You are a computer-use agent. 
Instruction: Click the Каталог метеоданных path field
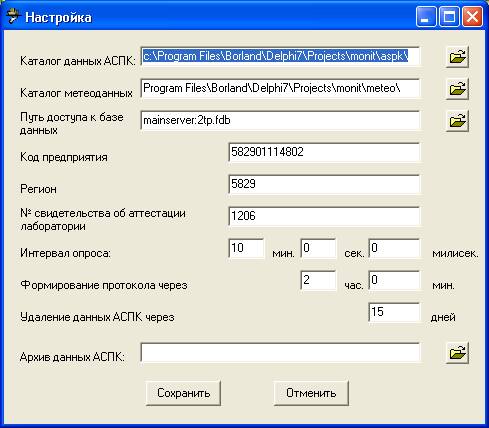pos(280,88)
